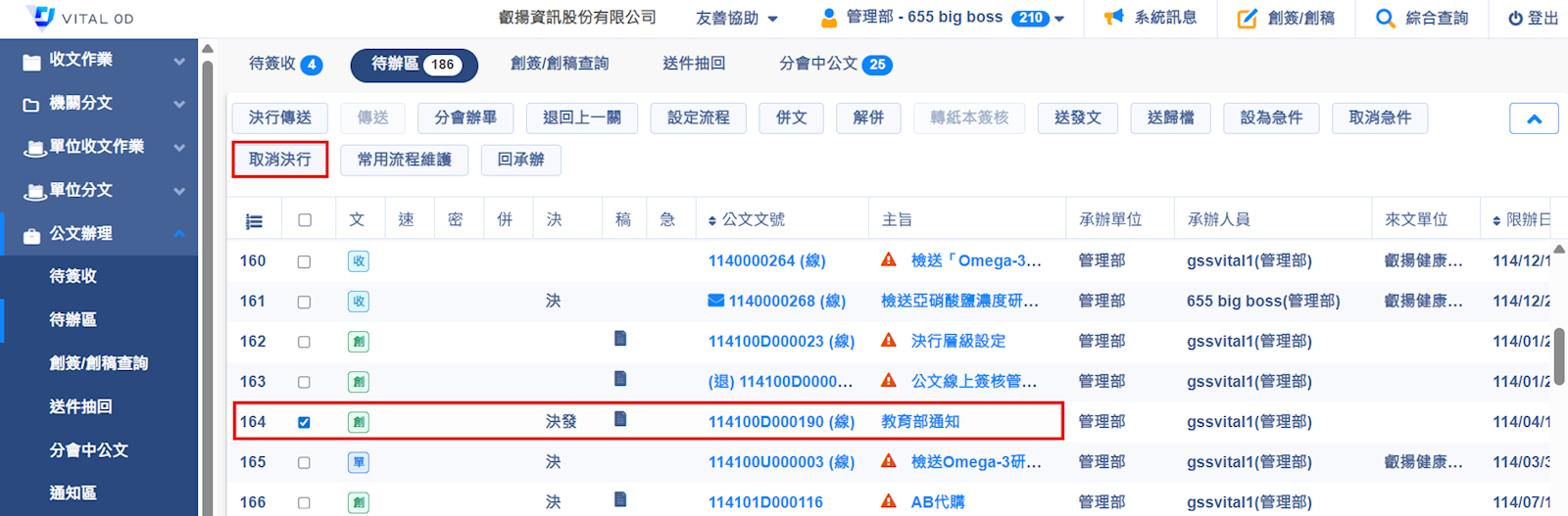1568x516 pixels.
Task: Open the 友善協助 dropdown
Action: click(736, 18)
